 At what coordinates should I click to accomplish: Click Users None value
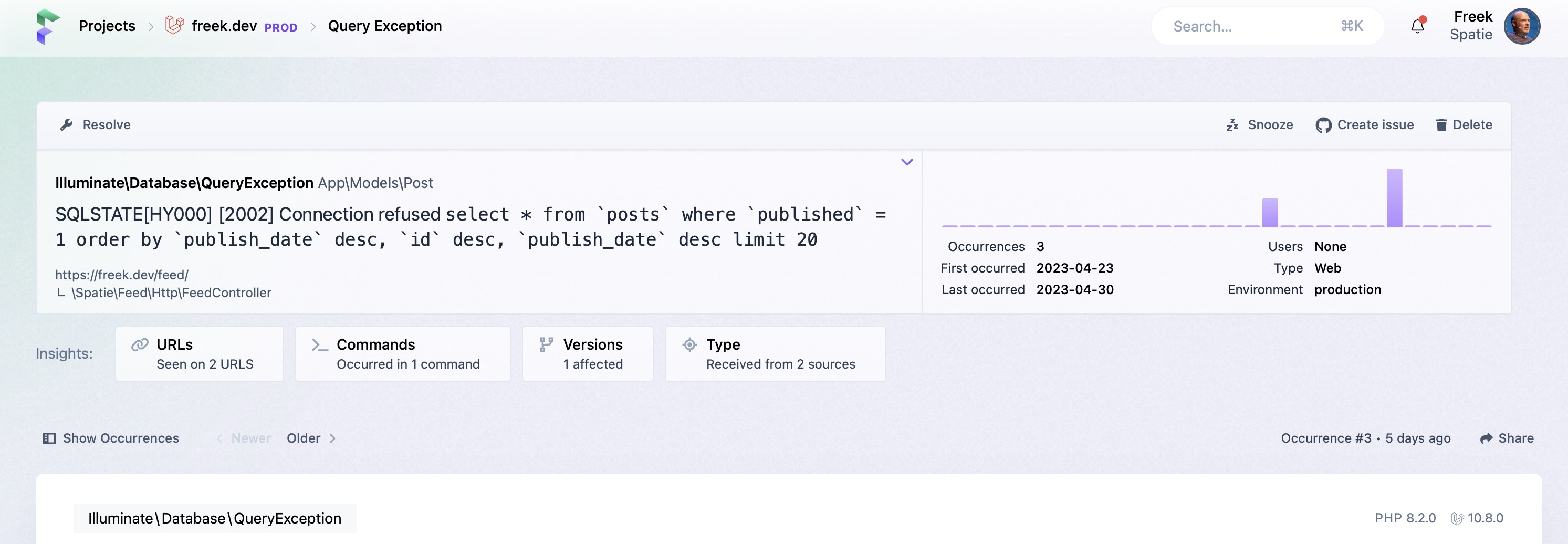pos(1330,246)
